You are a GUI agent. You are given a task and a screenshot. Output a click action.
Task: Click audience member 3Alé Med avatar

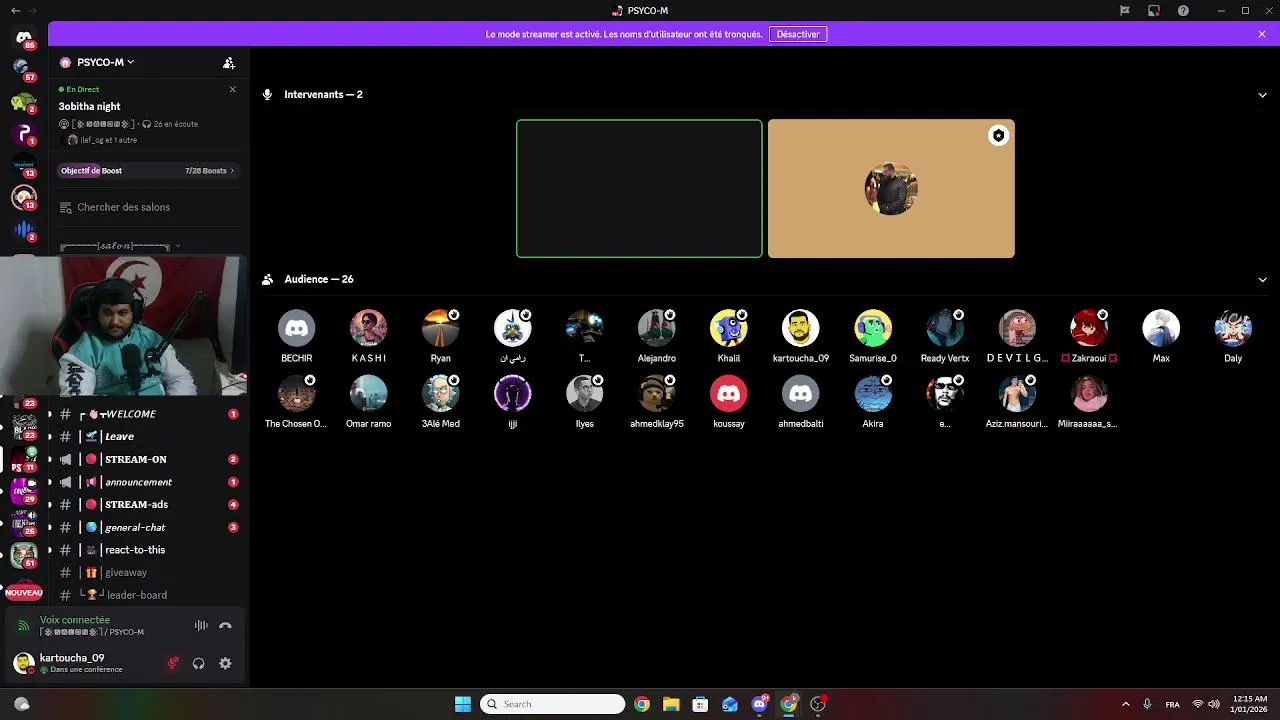[x=441, y=394]
